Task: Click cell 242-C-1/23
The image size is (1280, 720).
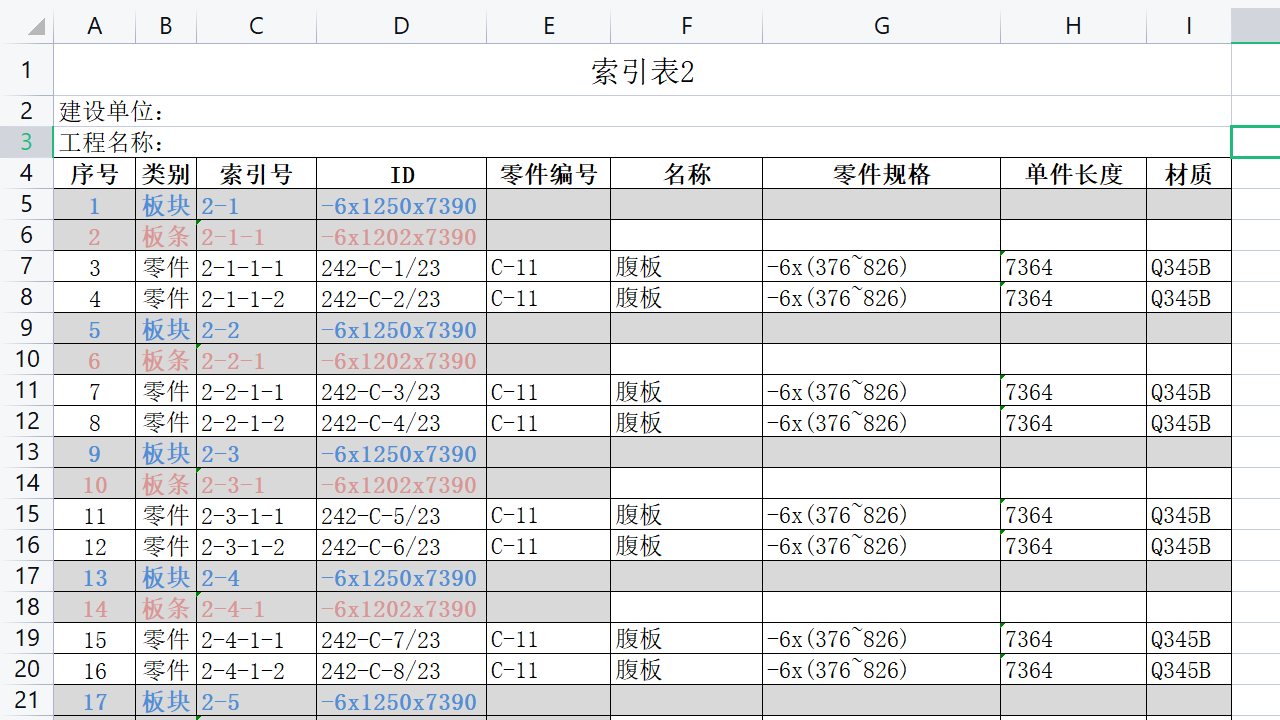Action: (402, 267)
